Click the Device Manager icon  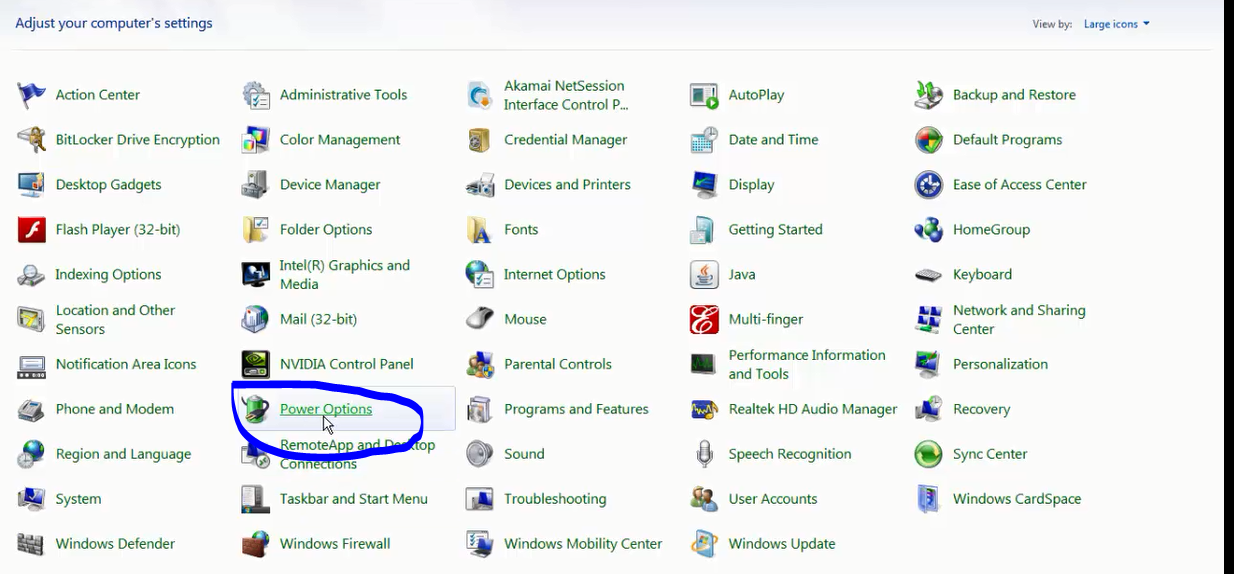tap(256, 185)
